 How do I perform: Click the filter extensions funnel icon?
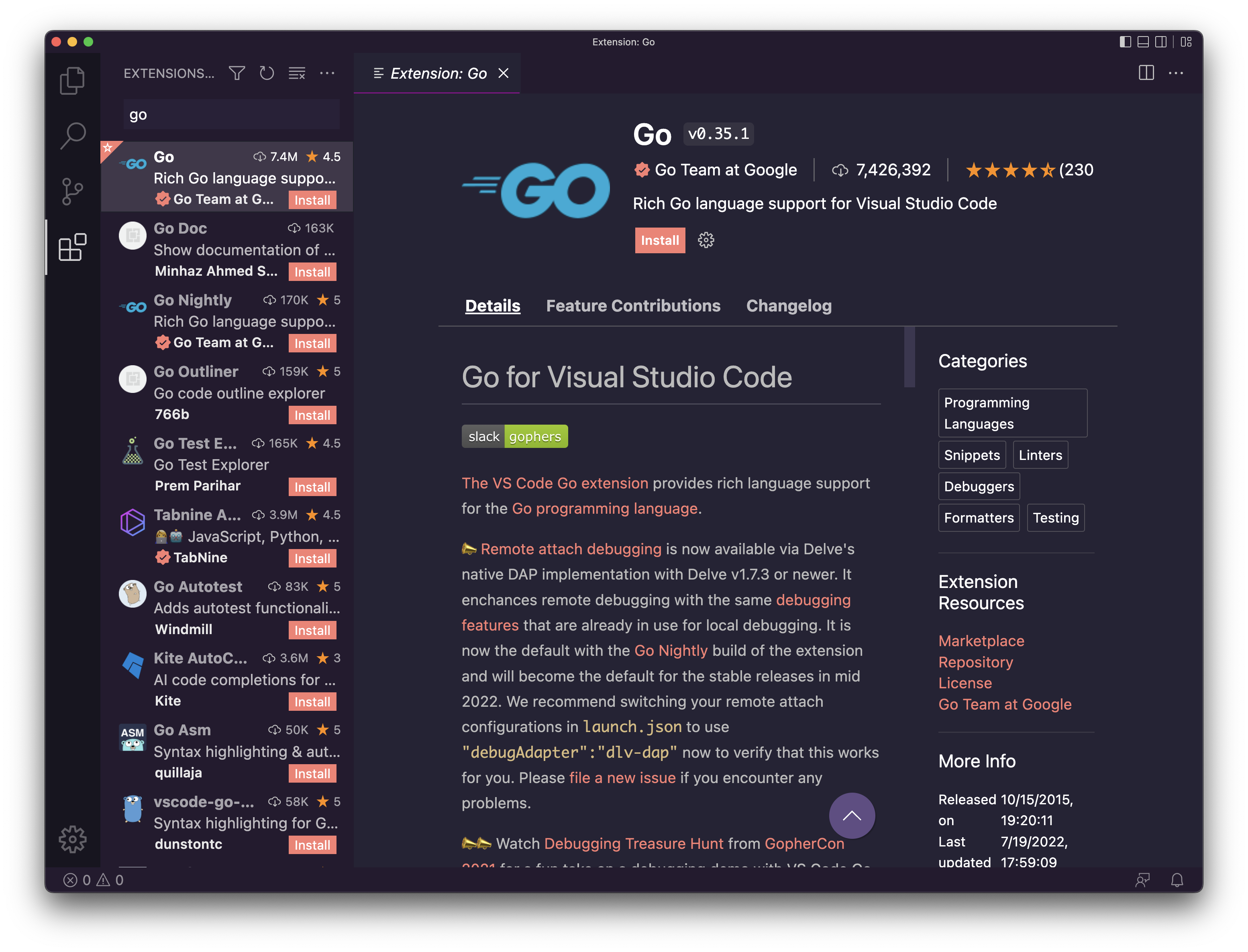click(x=237, y=73)
